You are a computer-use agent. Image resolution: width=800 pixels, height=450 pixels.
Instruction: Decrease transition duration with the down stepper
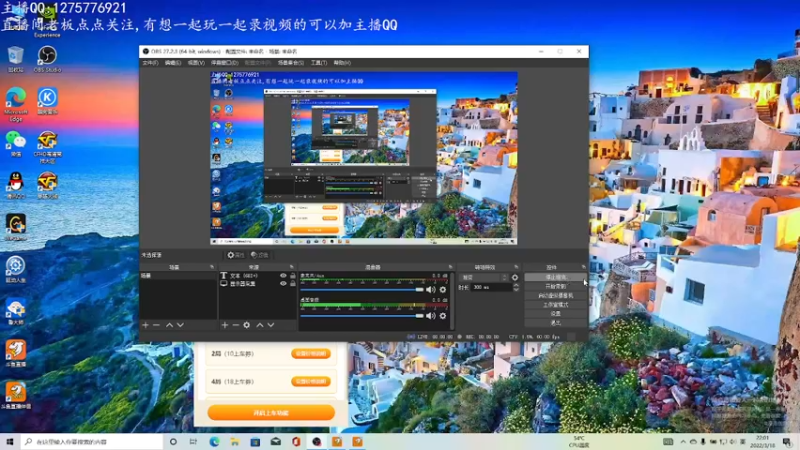tap(516, 290)
